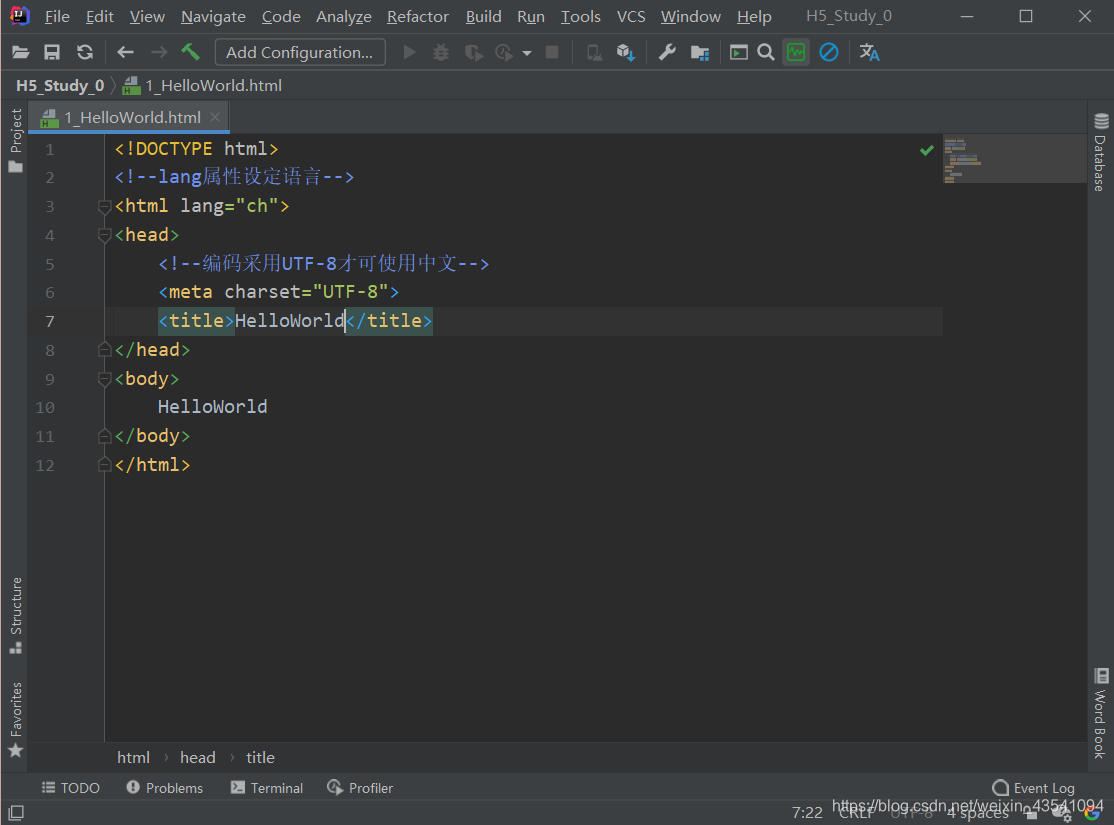Image resolution: width=1114 pixels, height=825 pixels.
Task: Select title in the bottom breadcrumb
Action: pos(260,757)
